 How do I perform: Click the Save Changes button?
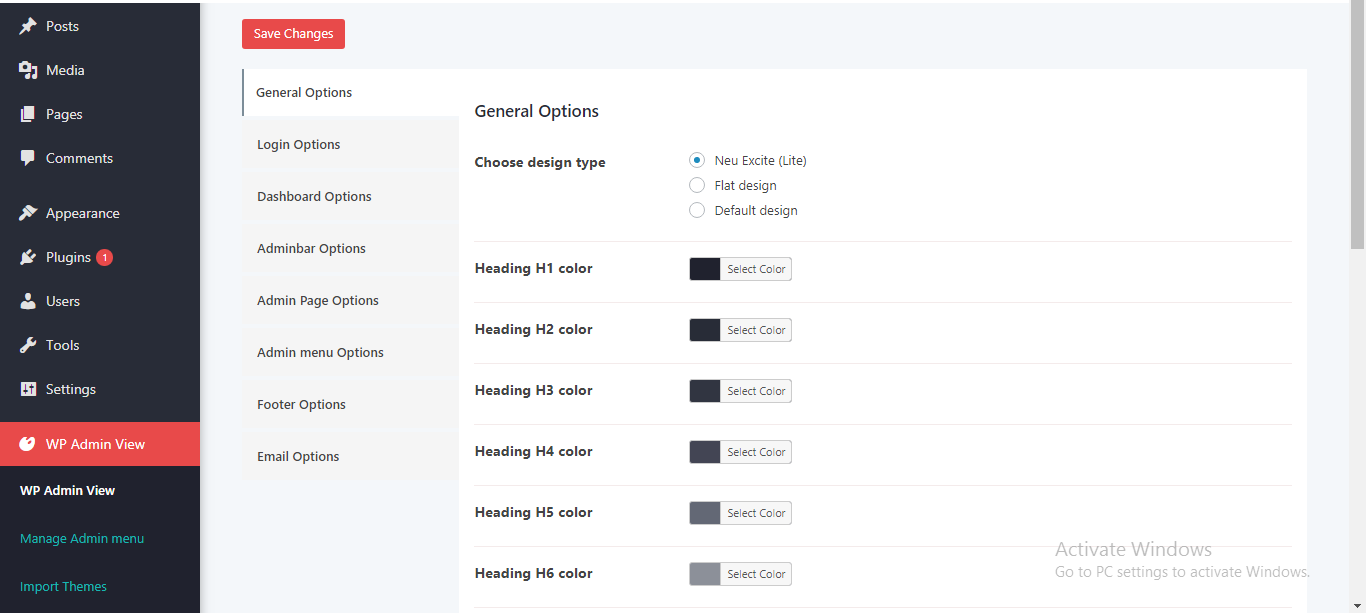293,33
